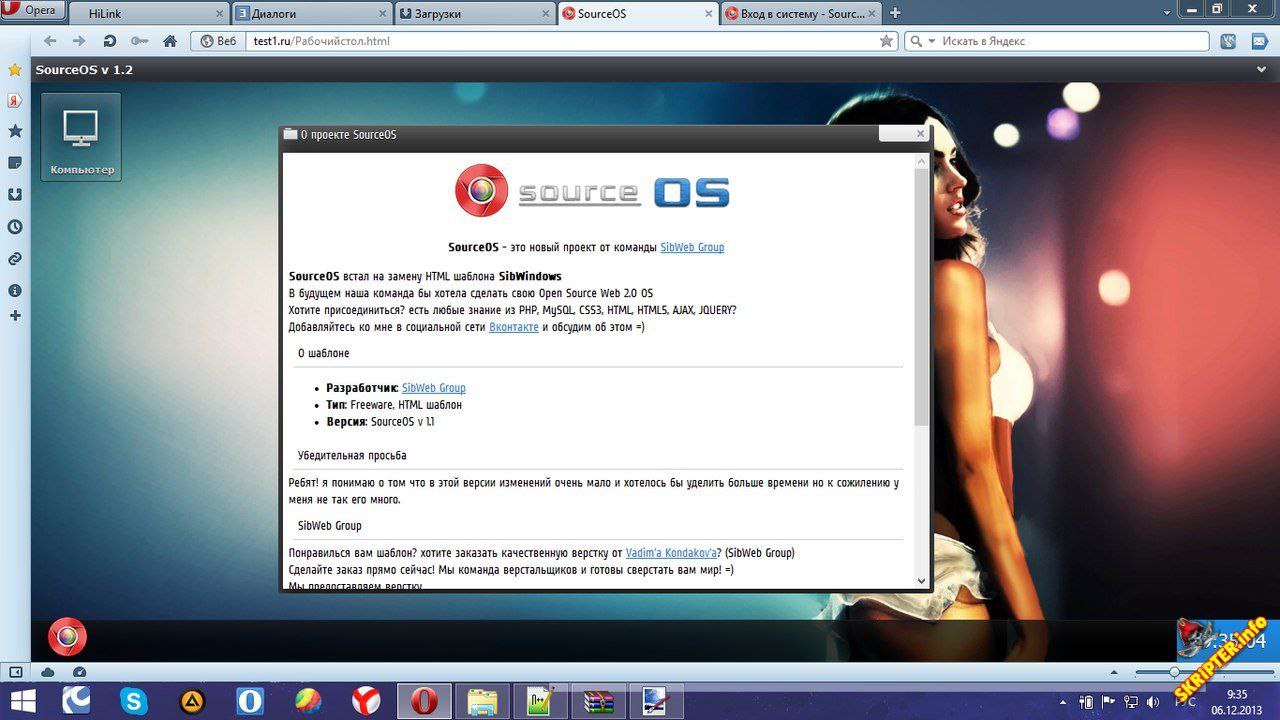Screen dimensions: 1280x720
Task: Close the Загрузки tab
Action: point(544,13)
